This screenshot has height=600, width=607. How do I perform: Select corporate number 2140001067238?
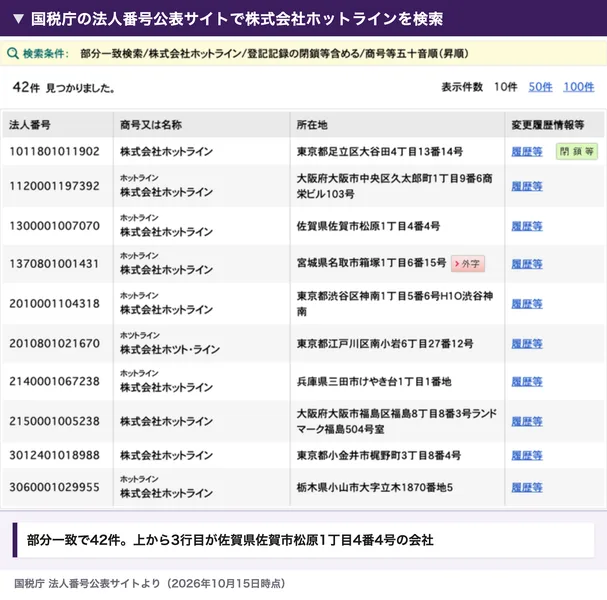pos(54,382)
